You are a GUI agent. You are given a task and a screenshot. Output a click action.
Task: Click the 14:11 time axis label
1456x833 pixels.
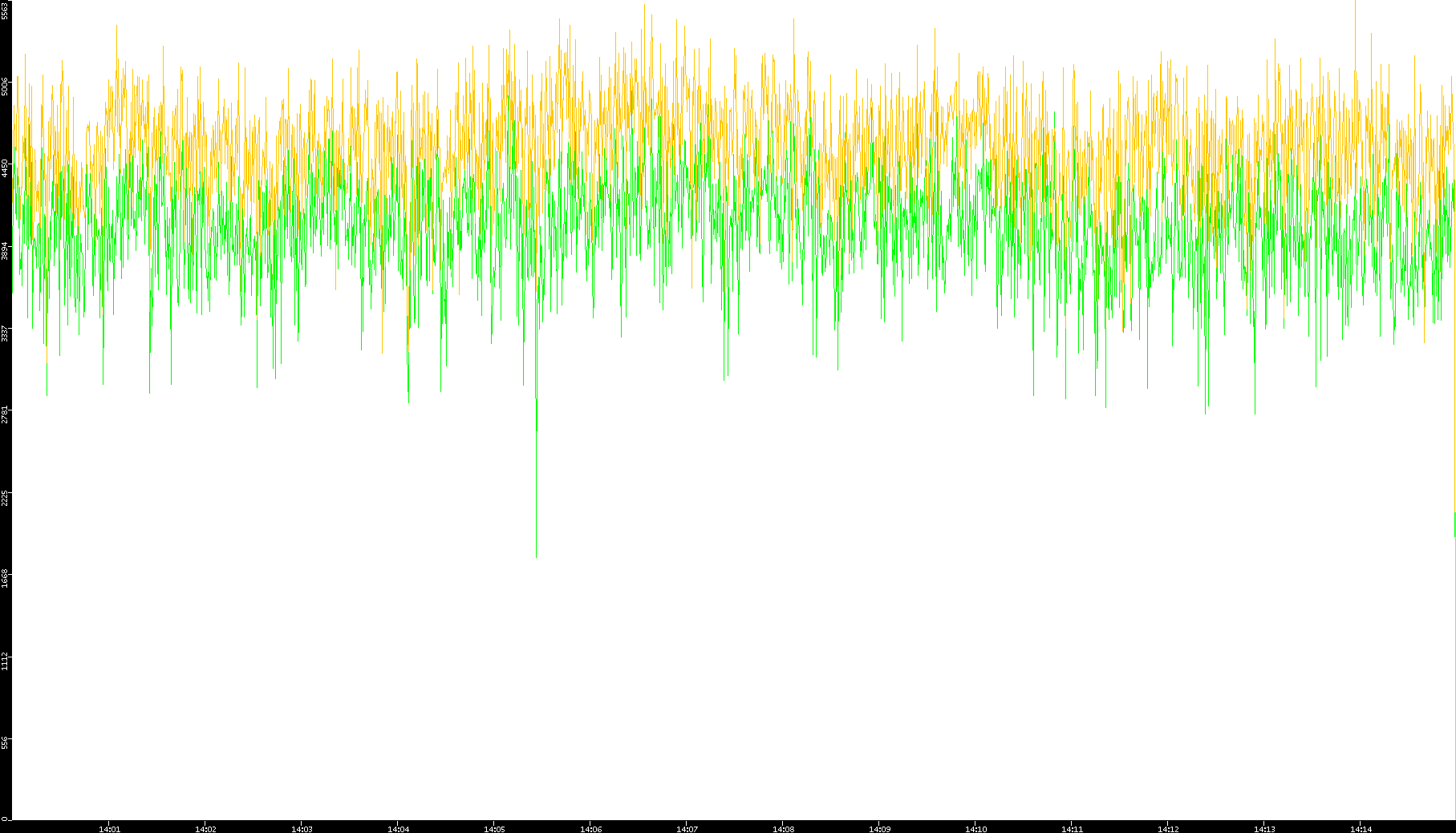1072,829
